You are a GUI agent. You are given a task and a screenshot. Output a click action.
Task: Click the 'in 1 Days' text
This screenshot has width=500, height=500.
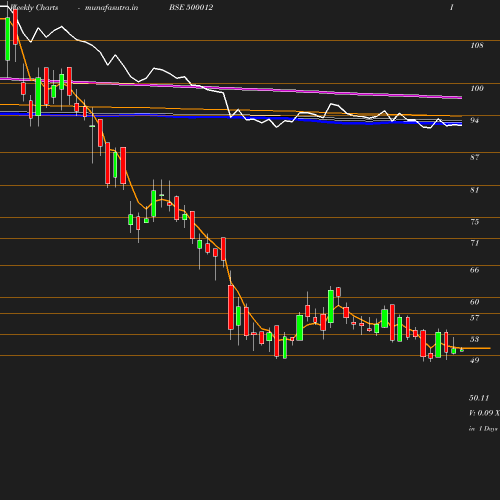(x=483, y=429)
